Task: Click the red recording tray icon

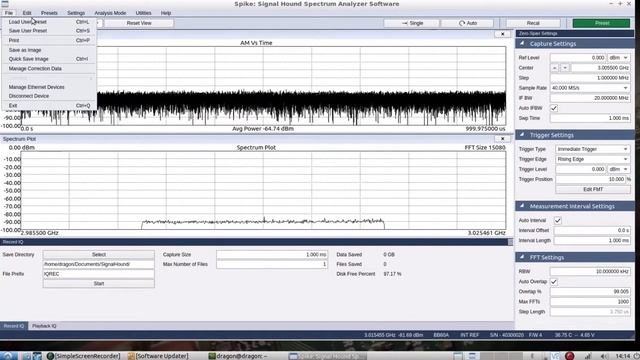Action: tap(569, 356)
